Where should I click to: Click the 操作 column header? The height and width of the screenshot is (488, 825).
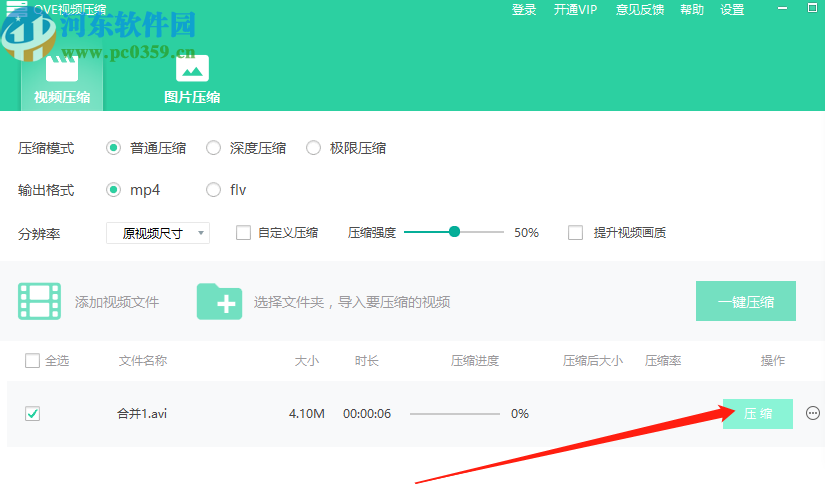coord(773,361)
